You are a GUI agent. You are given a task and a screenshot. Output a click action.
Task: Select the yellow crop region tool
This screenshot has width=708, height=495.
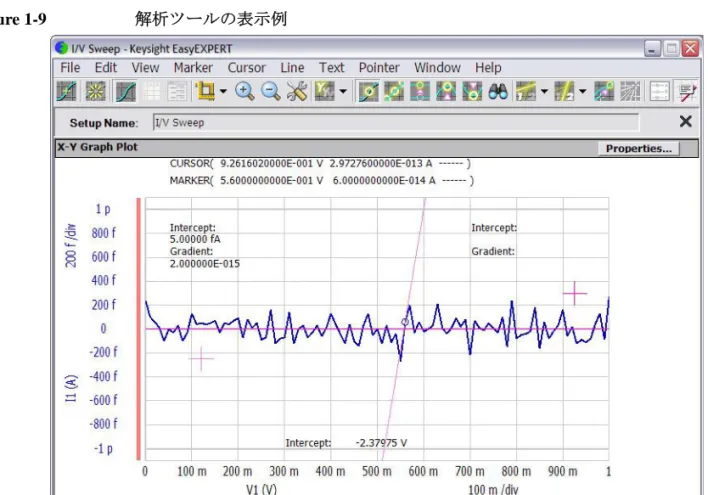[205, 91]
